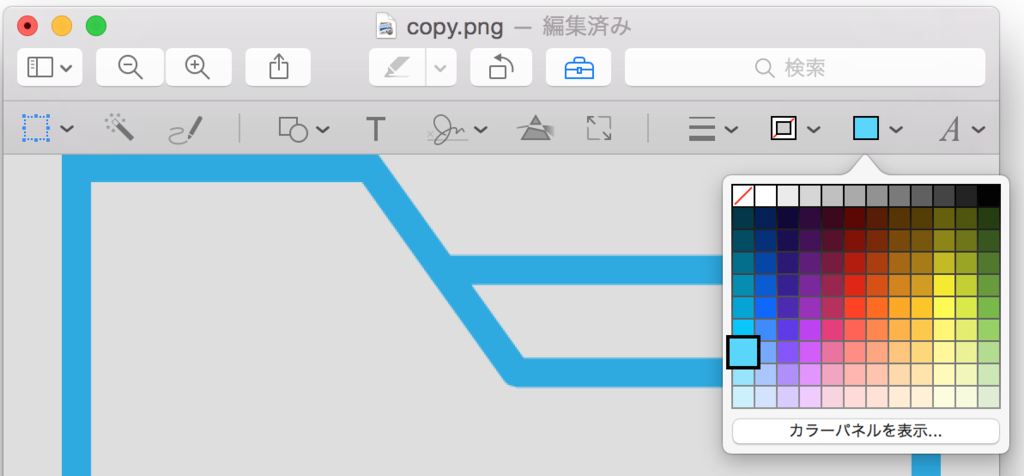Focus the 検索 search field
Screen dimensions: 1024x476
(805, 67)
